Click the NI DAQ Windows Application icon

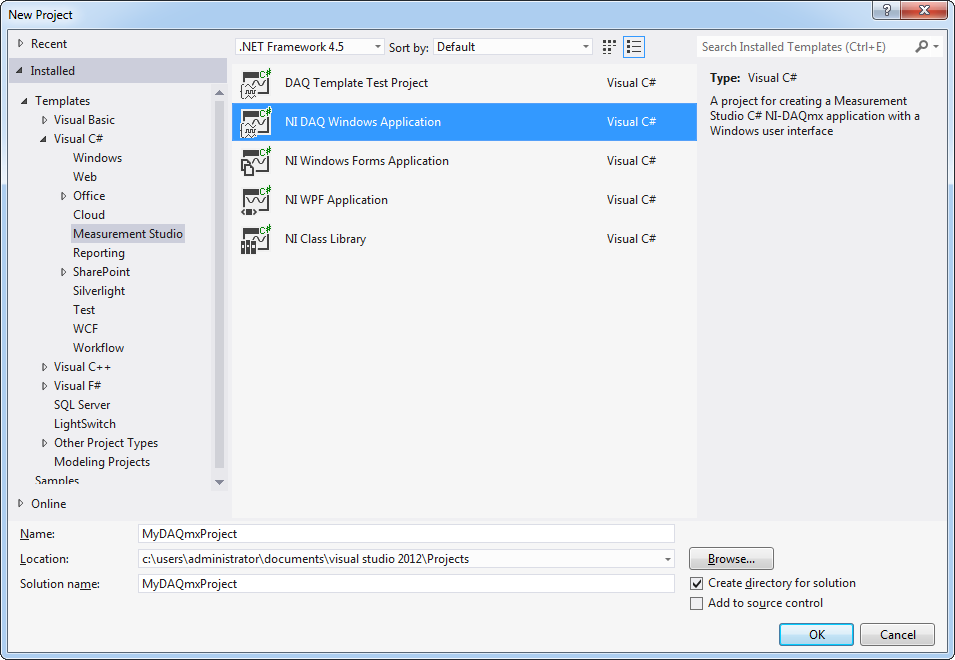tap(257, 122)
